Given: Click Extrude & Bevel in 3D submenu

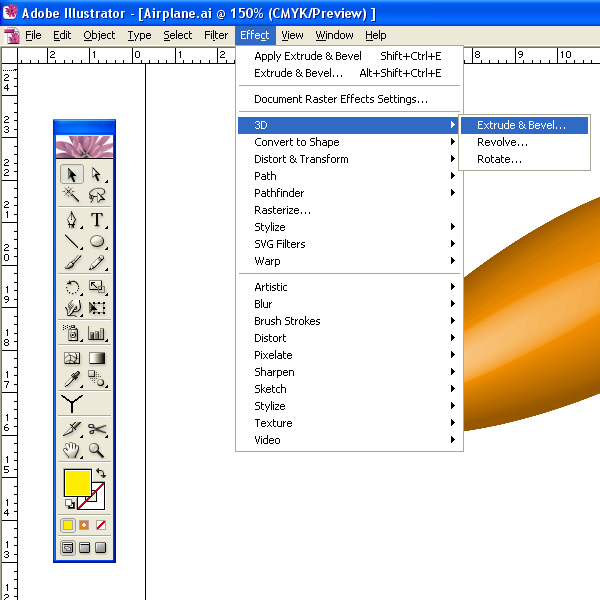Looking at the screenshot, I should click(x=524, y=125).
